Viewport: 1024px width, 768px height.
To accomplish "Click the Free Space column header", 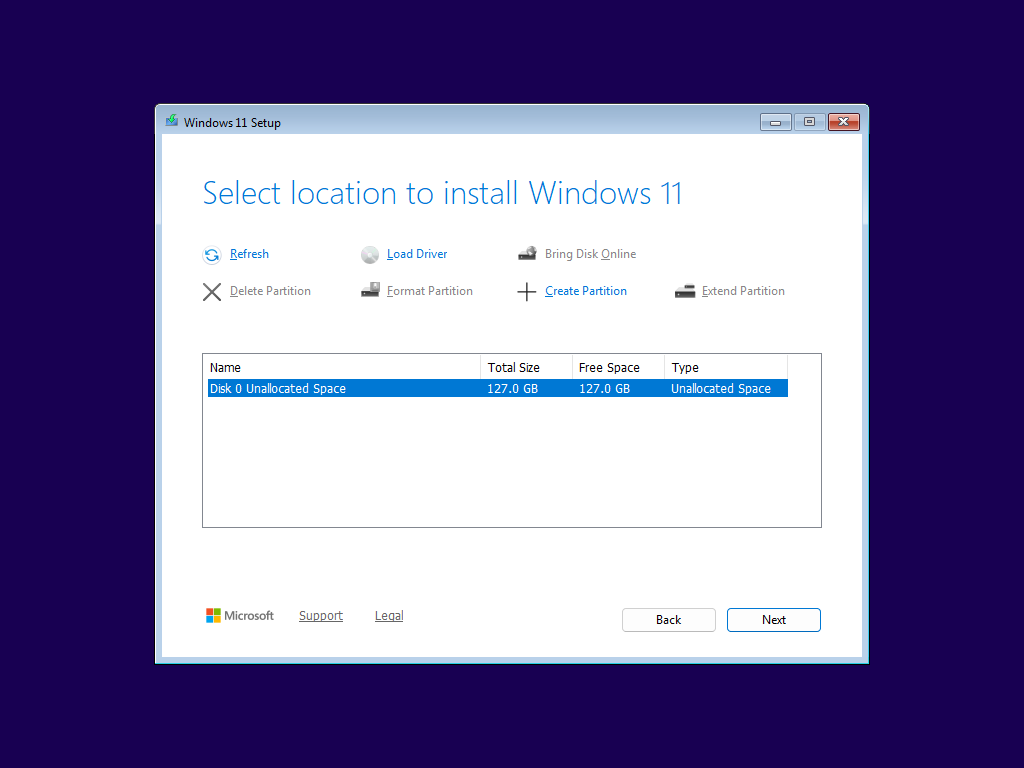I will pos(618,368).
